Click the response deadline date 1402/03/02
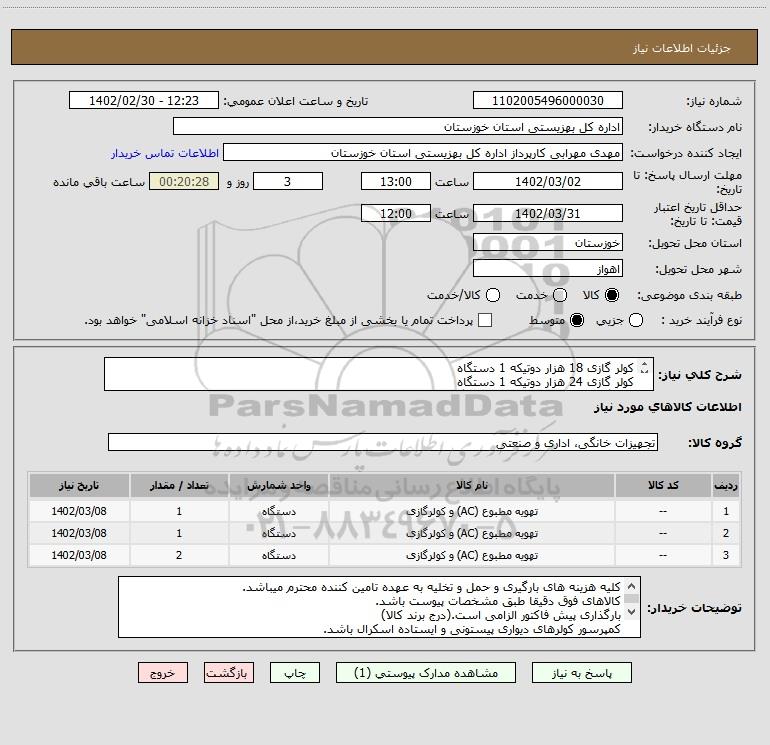The width and height of the screenshot is (770, 745). point(548,181)
